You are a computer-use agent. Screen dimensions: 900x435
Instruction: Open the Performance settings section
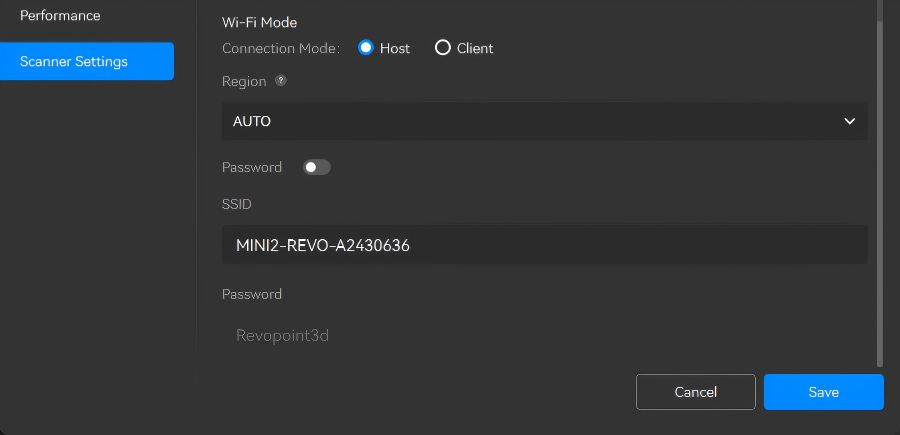tap(60, 16)
